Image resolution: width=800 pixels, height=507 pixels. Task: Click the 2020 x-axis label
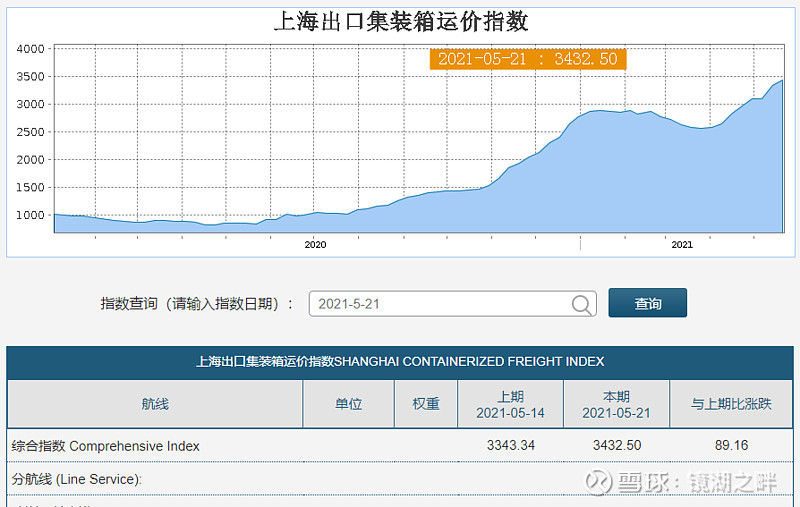click(x=315, y=245)
